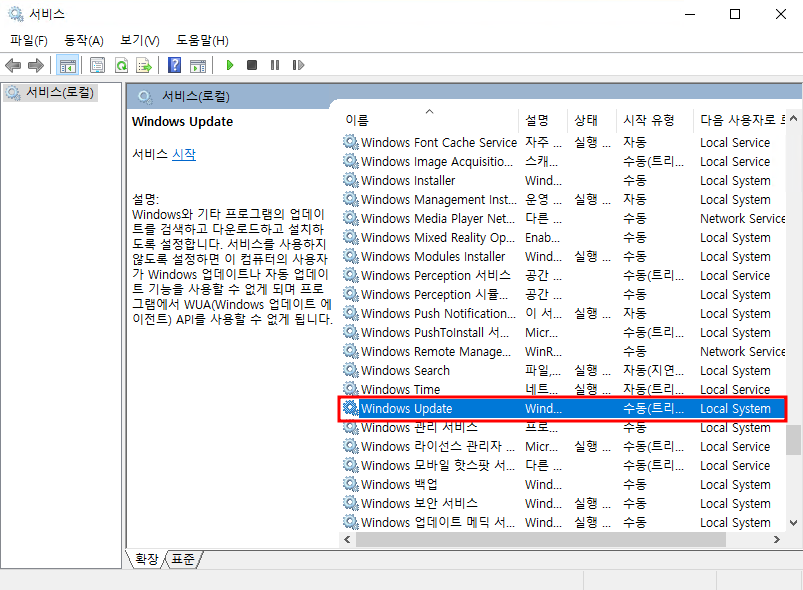Click the Show/Hide Console Tree toolbar icon

(x=68, y=65)
